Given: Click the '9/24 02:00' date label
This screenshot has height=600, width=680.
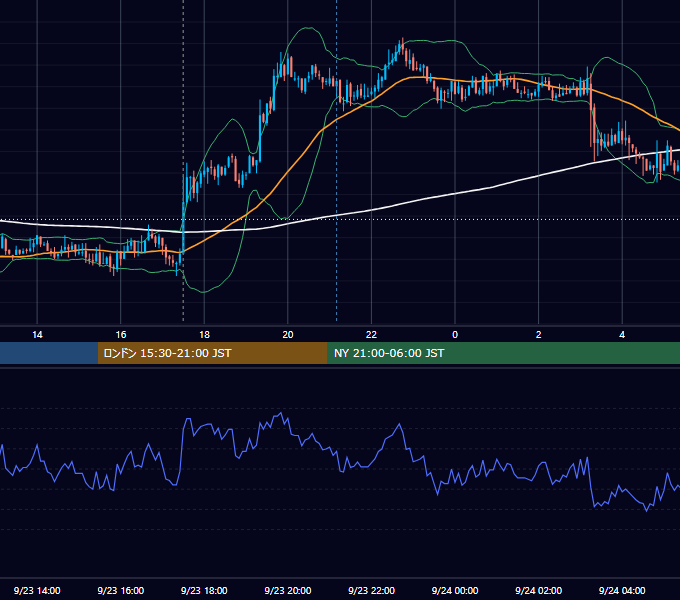Looking at the screenshot, I should click(x=538, y=590).
